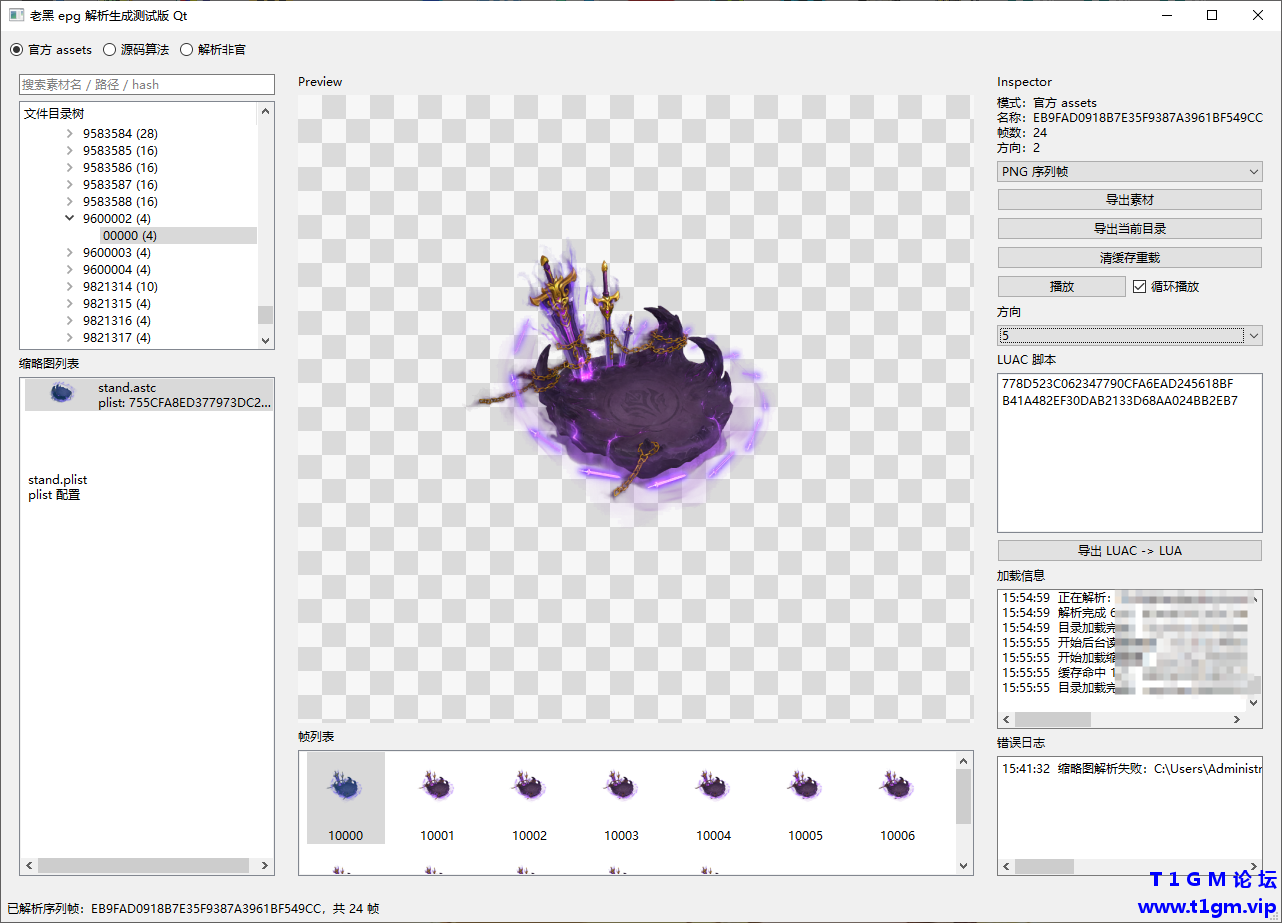
Task: Select the 9821317 (4) tree row
Action: pos(116,338)
